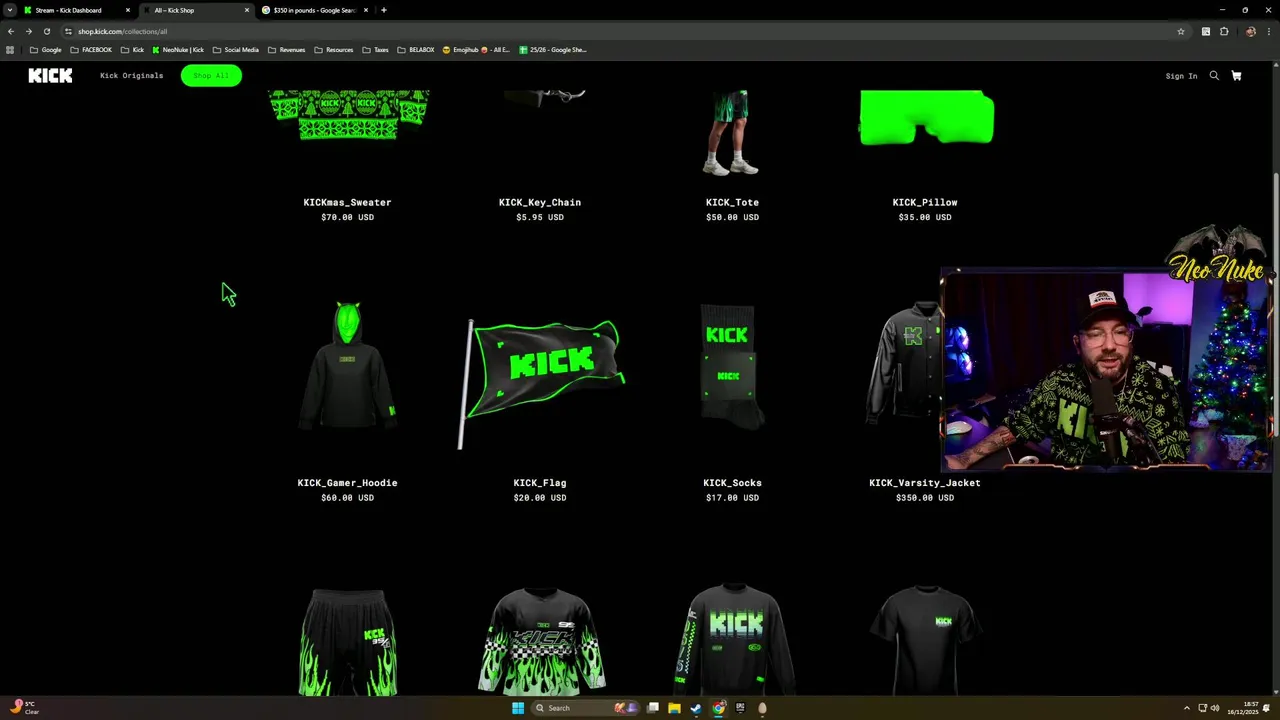Open Steam from the taskbar
Image resolution: width=1280 pixels, height=720 pixels.
tap(696, 708)
